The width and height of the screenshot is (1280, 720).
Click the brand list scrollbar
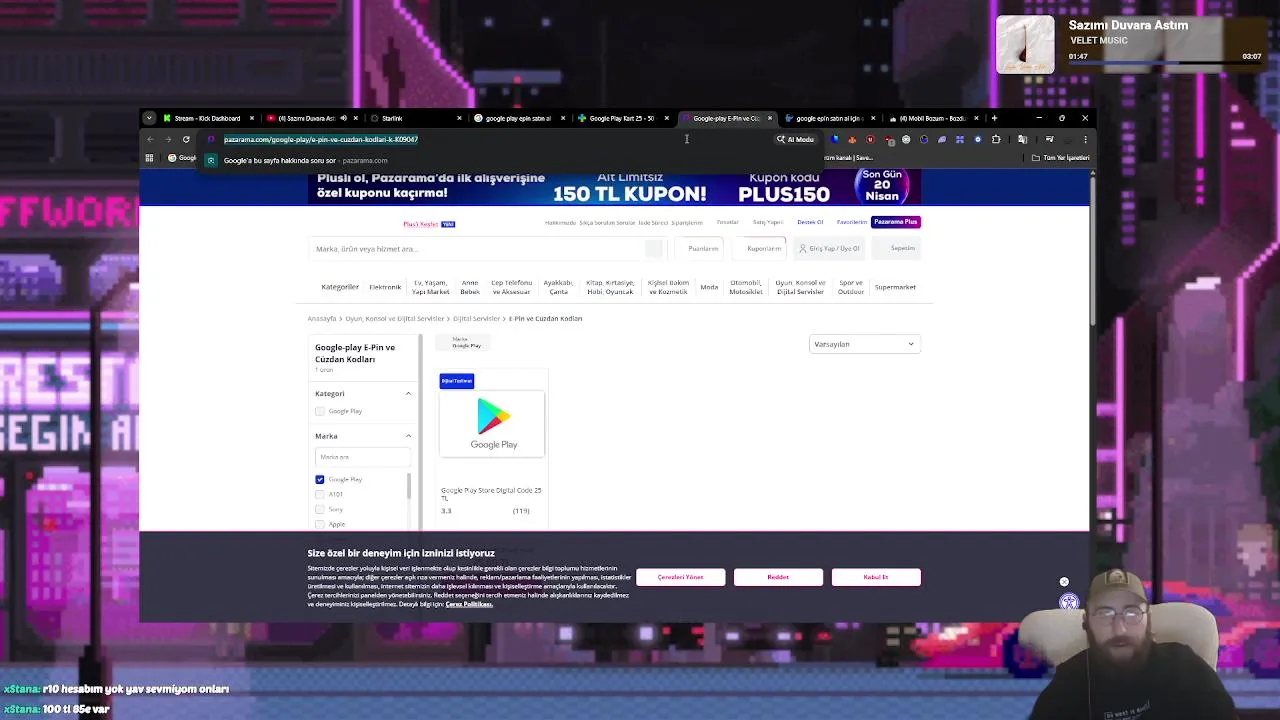click(x=408, y=486)
